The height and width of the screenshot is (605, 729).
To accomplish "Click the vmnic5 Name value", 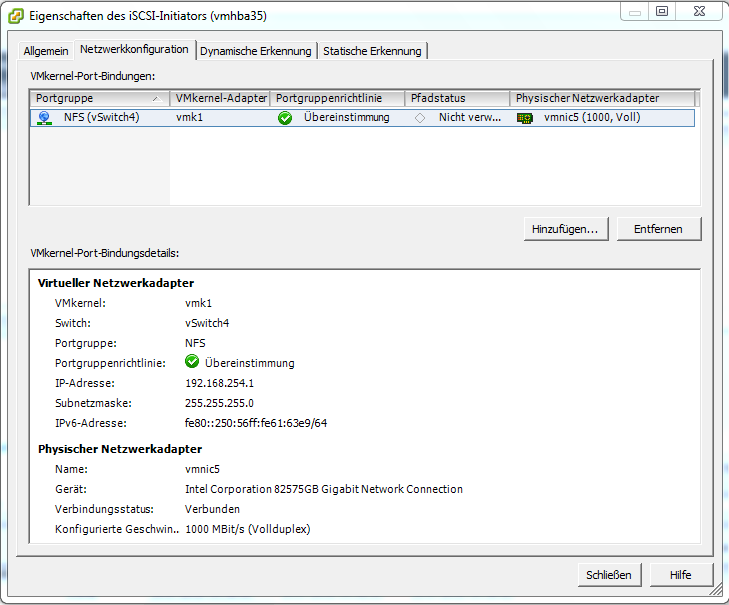I will pyautogui.click(x=202, y=469).
